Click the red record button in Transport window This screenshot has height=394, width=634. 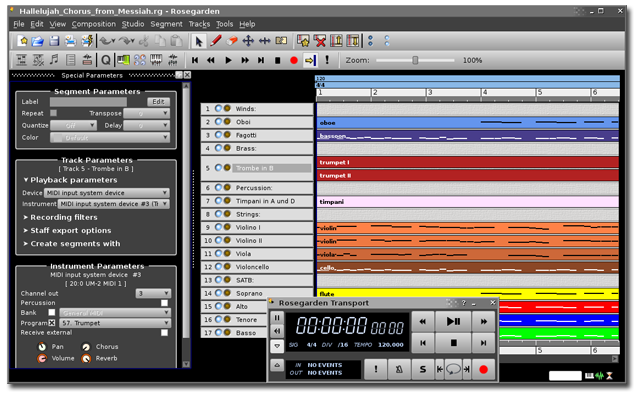pyautogui.click(x=483, y=369)
